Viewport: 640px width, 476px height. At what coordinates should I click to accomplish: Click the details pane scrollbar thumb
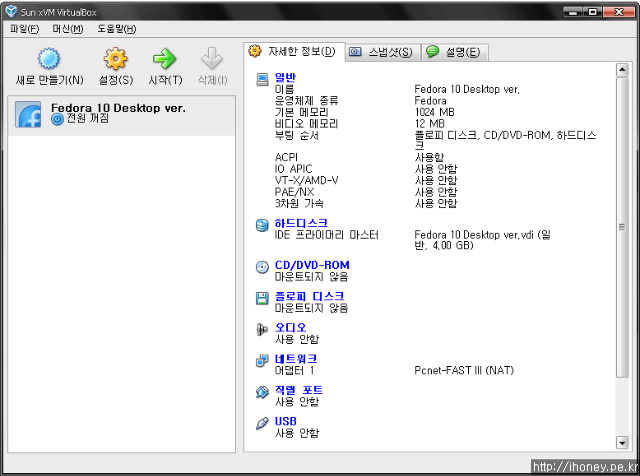622,227
